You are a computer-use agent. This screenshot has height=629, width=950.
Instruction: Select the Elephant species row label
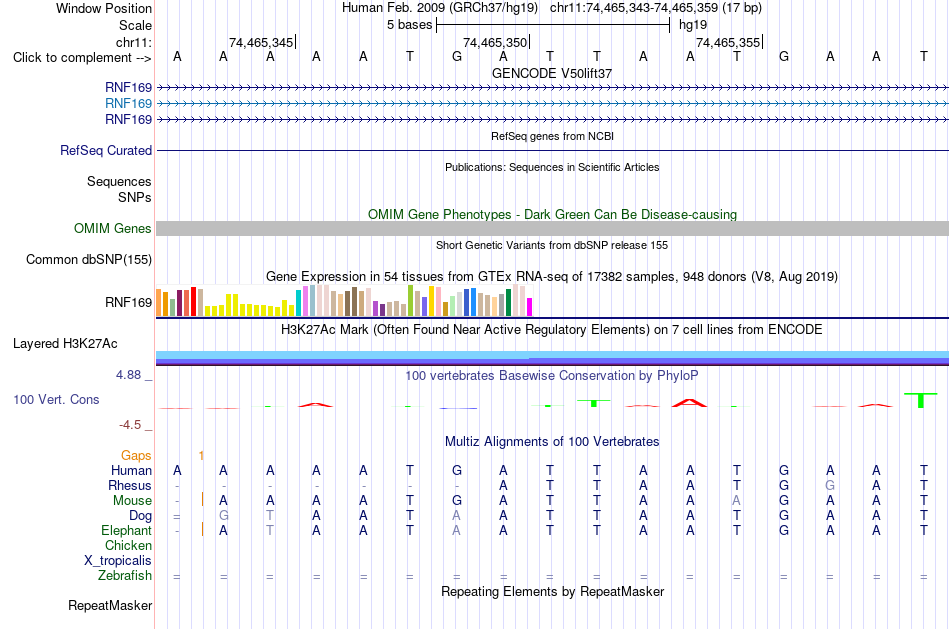click(x=127, y=530)
